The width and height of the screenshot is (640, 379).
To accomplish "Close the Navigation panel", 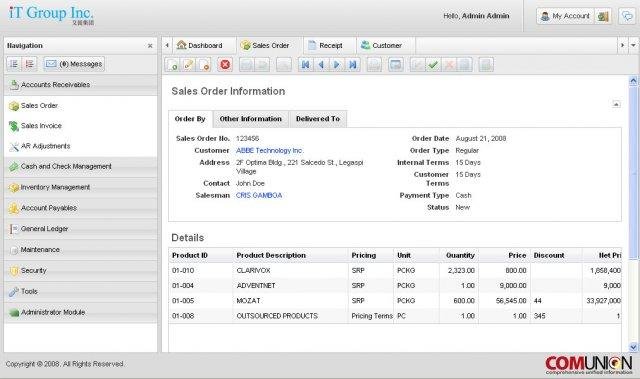I will coord(150,46).
